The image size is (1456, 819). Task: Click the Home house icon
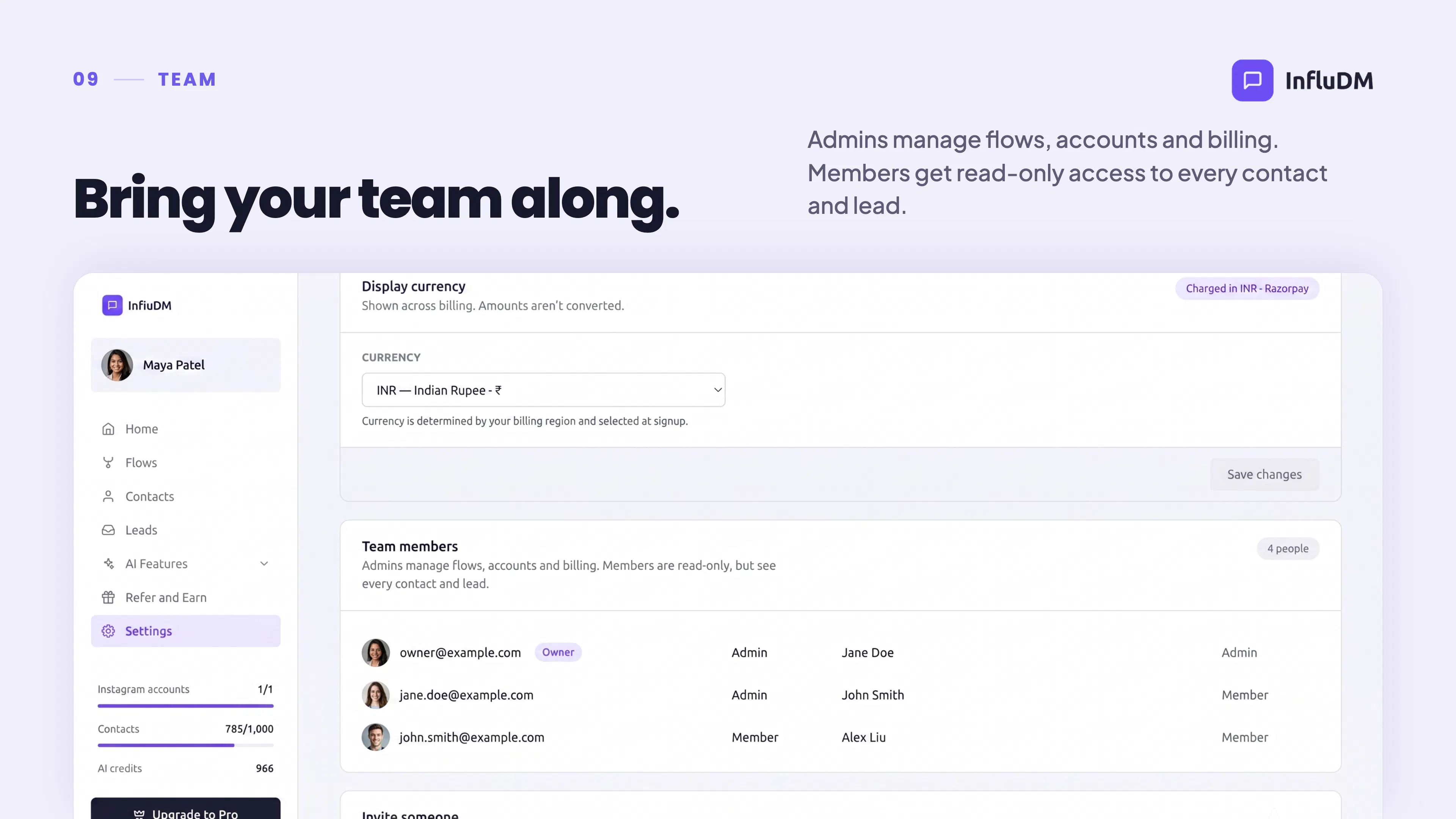click(x=108, y=429)
